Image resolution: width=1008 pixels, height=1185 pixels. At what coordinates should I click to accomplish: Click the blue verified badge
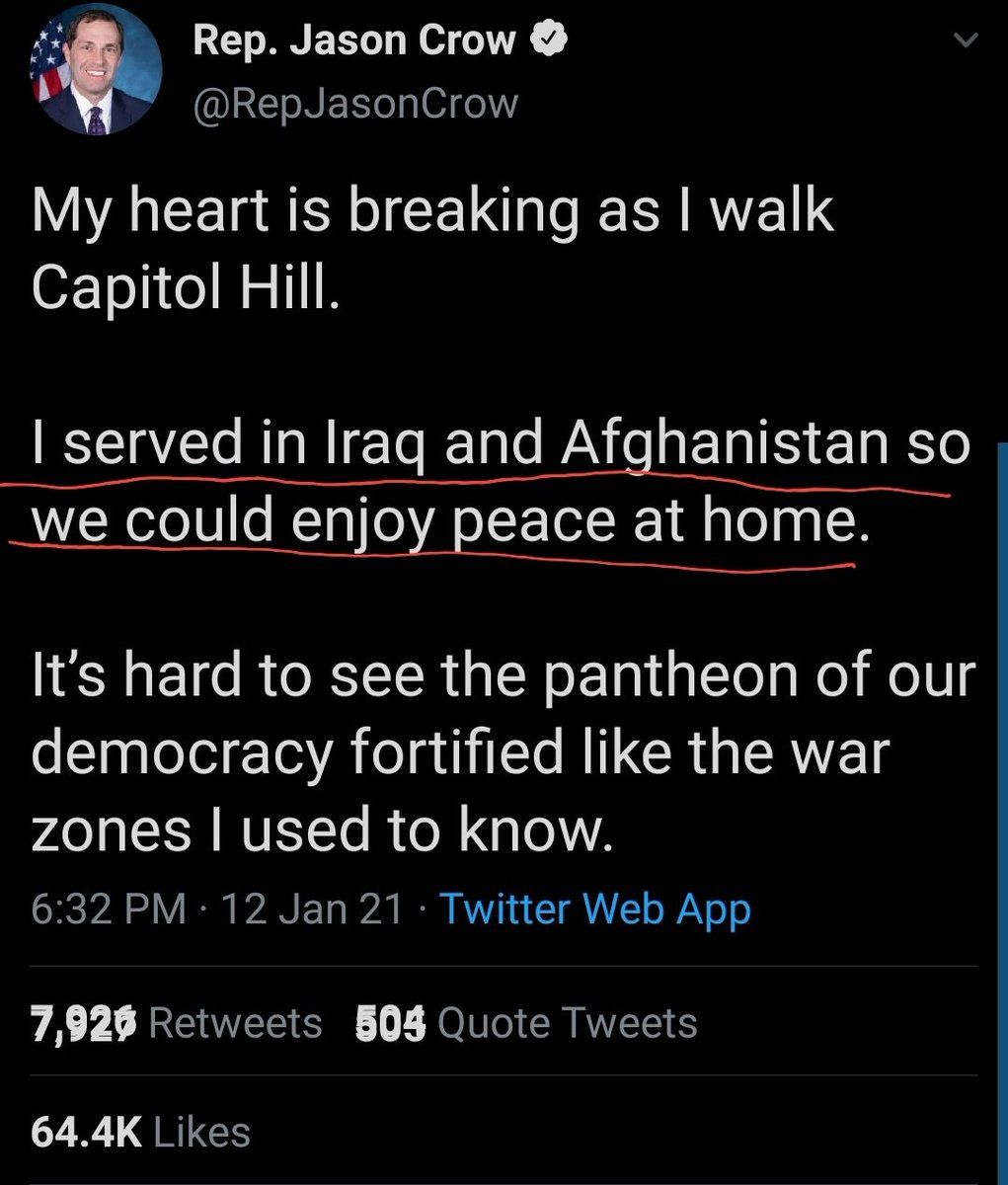coord(548,40)
